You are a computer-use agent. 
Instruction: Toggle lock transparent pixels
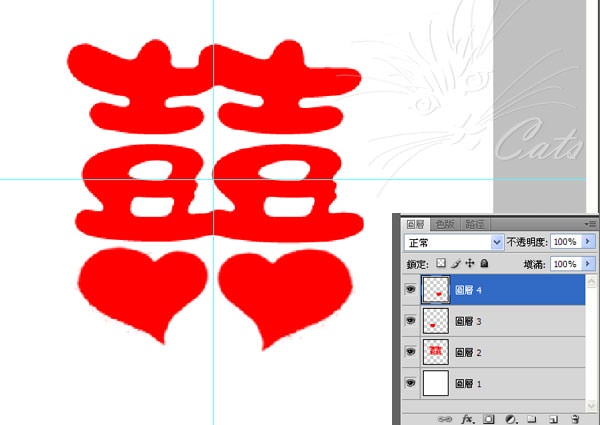click(441, 263)
